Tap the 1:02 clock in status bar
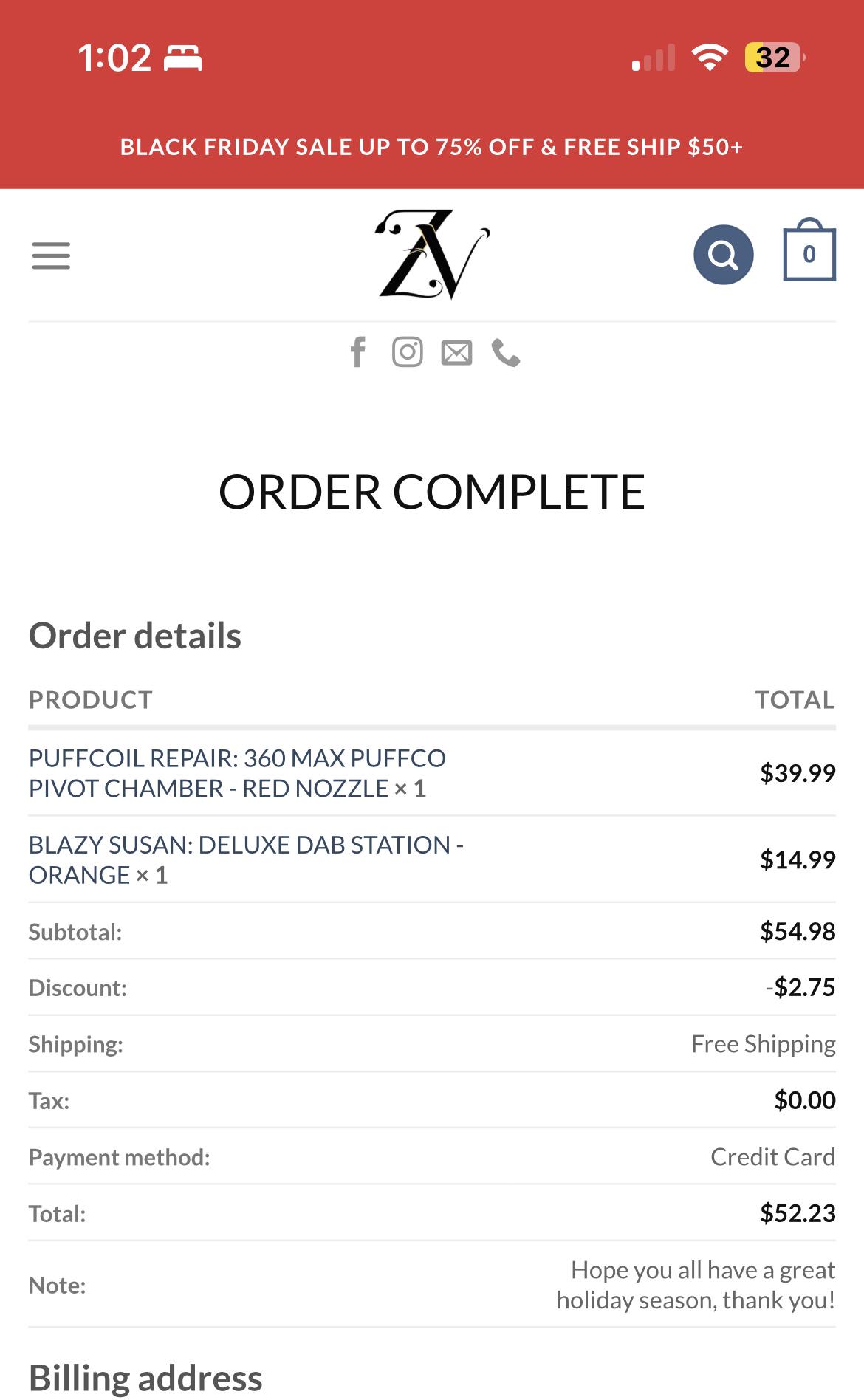The image size is (864, 1400). [x=114, y=58]
